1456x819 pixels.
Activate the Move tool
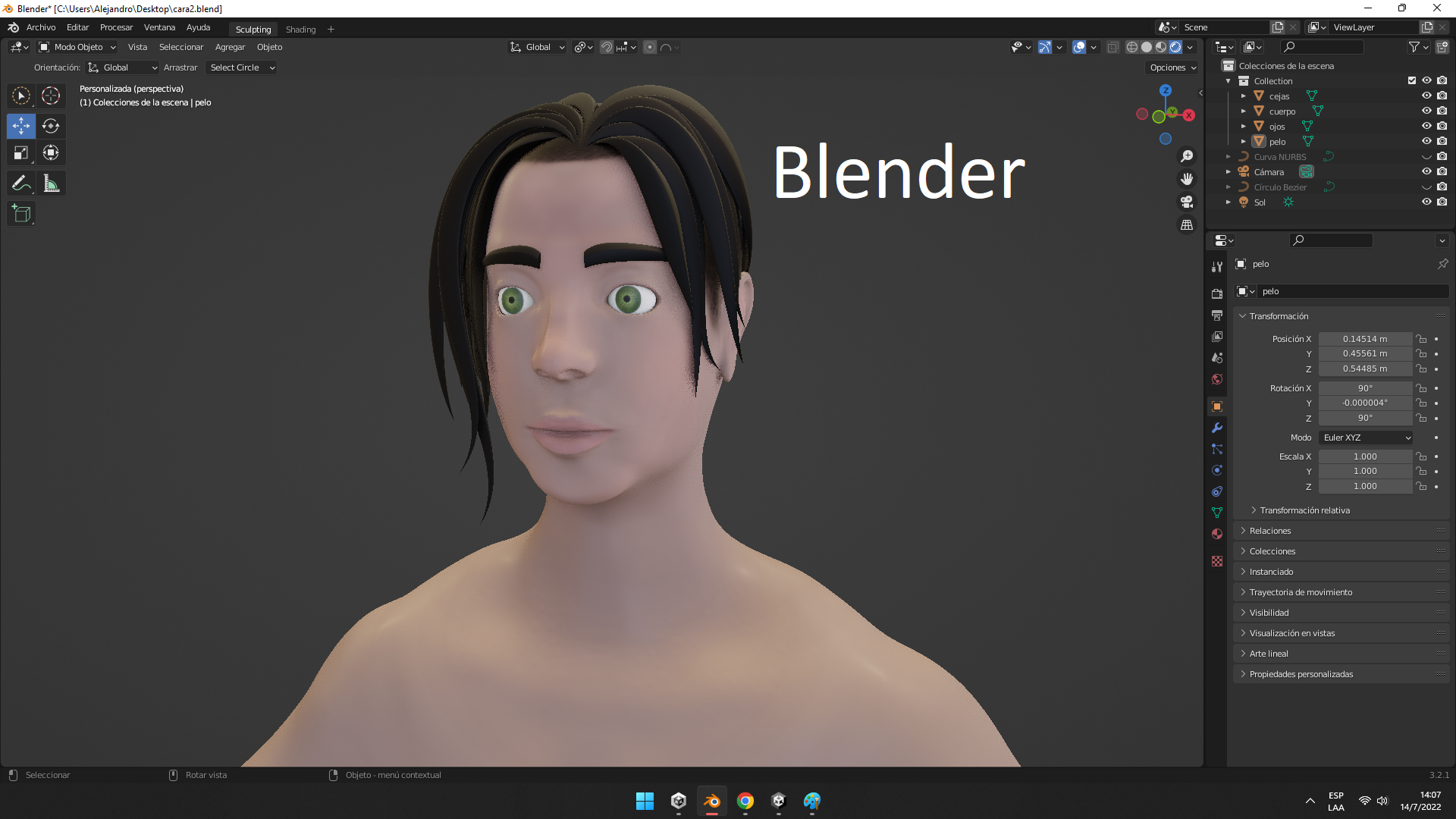pyautogui.click(x=21, y=126)
